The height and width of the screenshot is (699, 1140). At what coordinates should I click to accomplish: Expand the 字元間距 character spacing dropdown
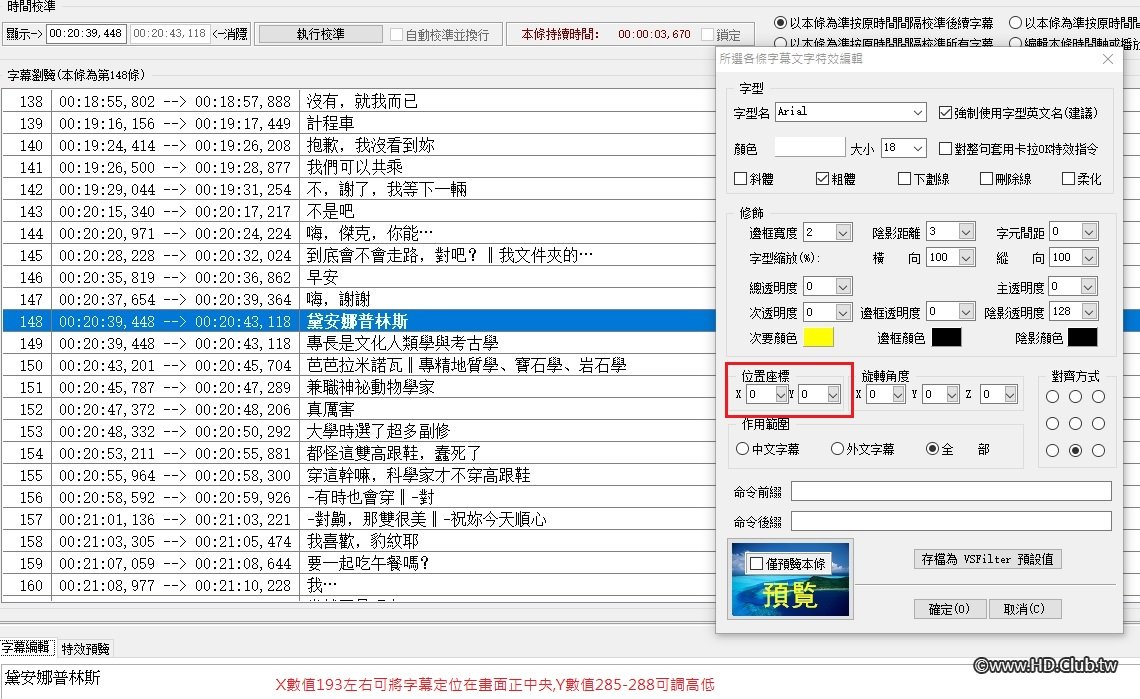click(1088, 232)
